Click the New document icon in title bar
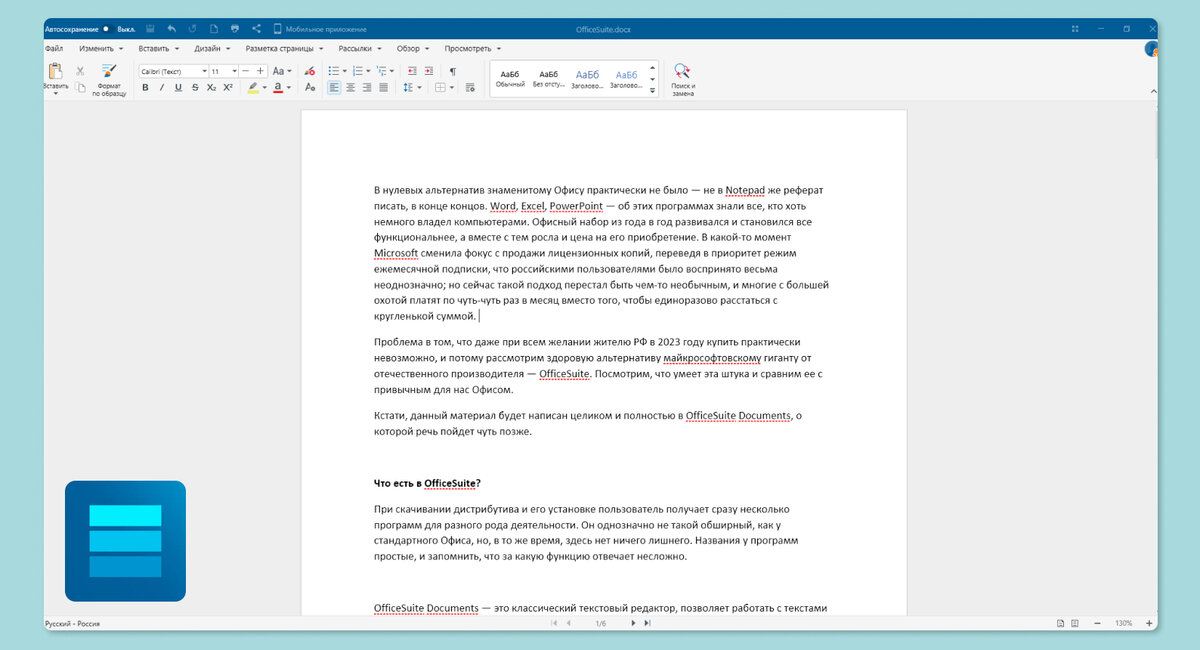1200x650 pixels. [x=214, y=29]
